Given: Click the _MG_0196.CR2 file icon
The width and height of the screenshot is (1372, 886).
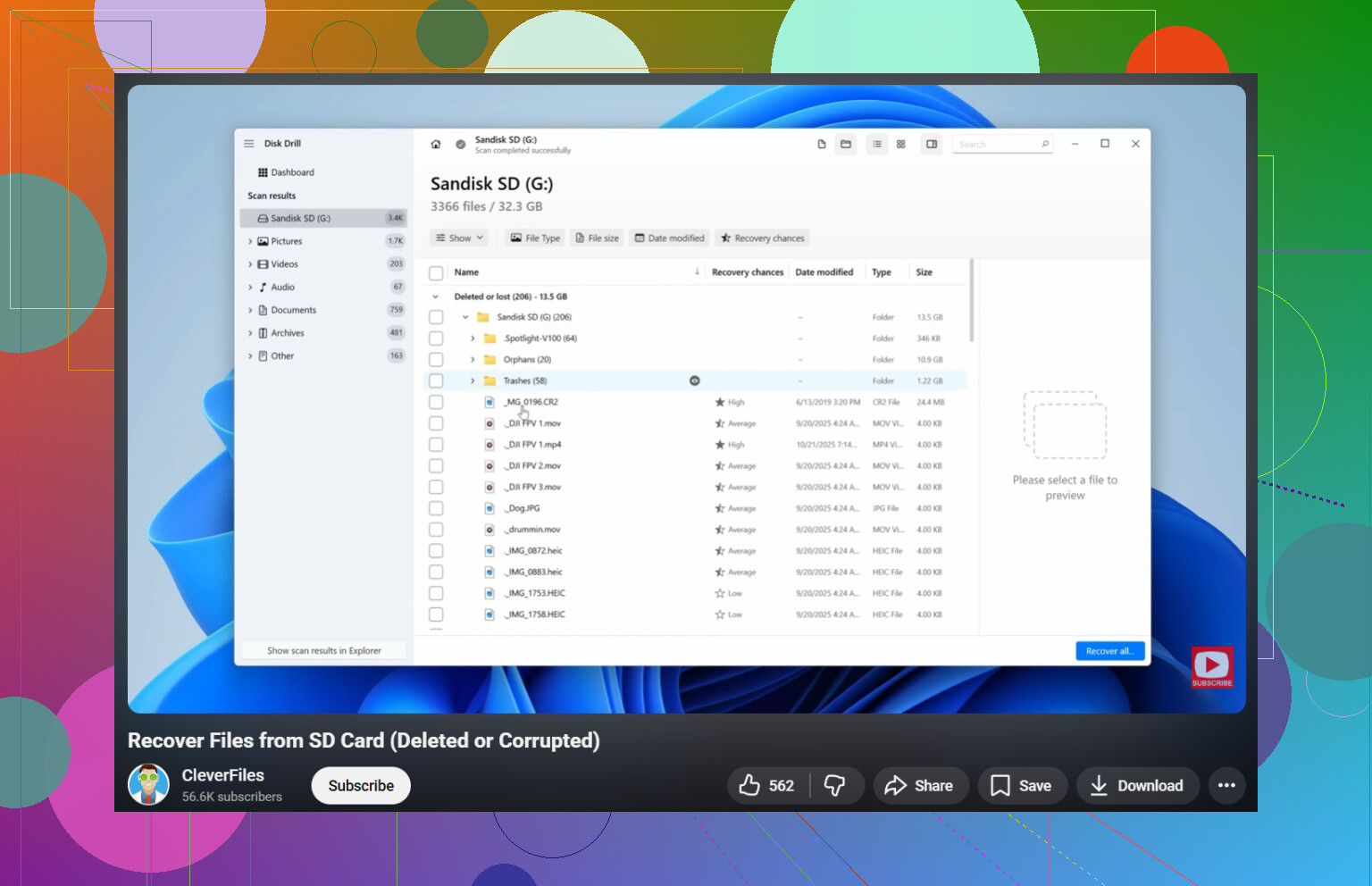Looking at the screenshot, I should pyautogui.click(x=489, y=402).
